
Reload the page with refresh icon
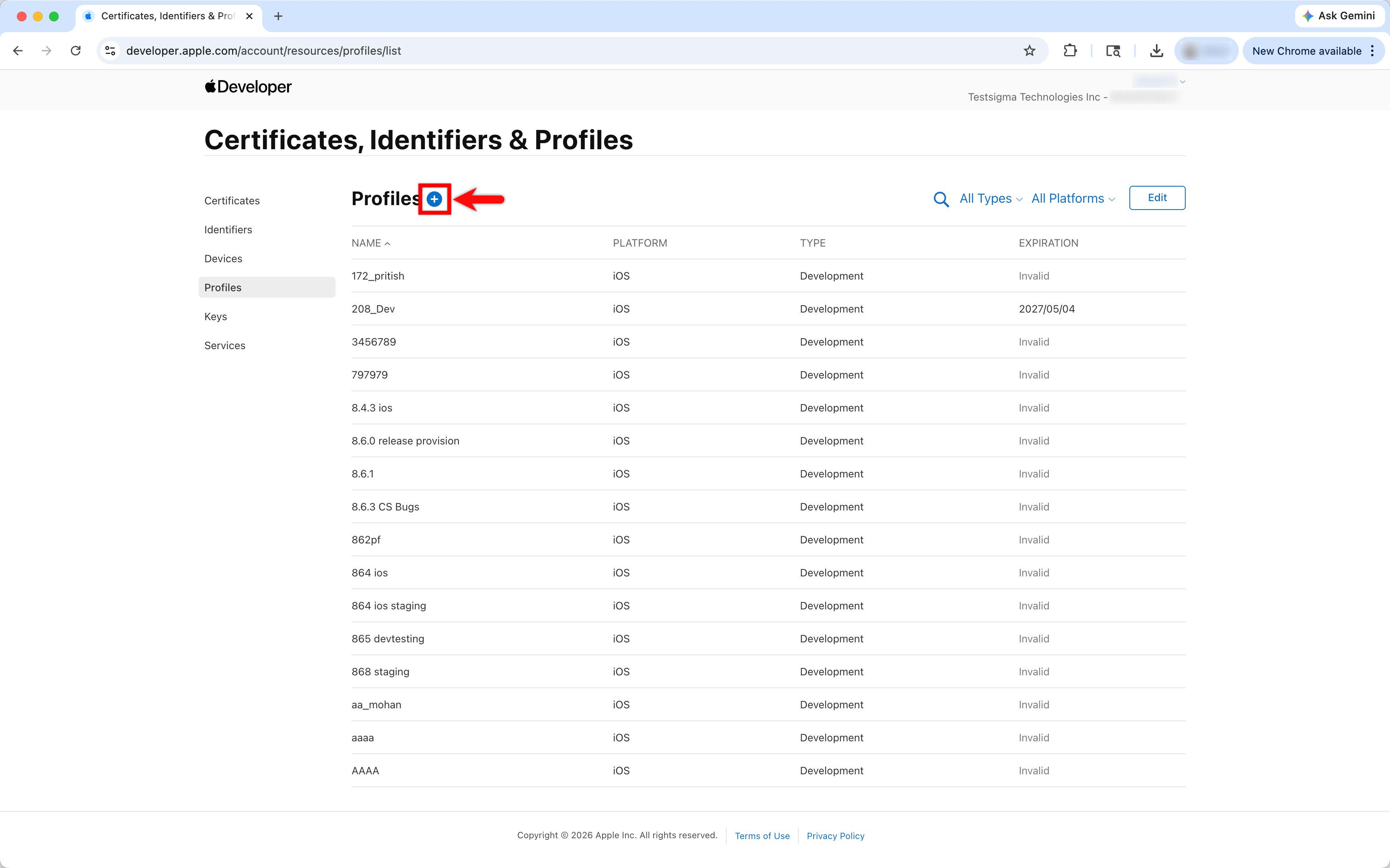75,51
